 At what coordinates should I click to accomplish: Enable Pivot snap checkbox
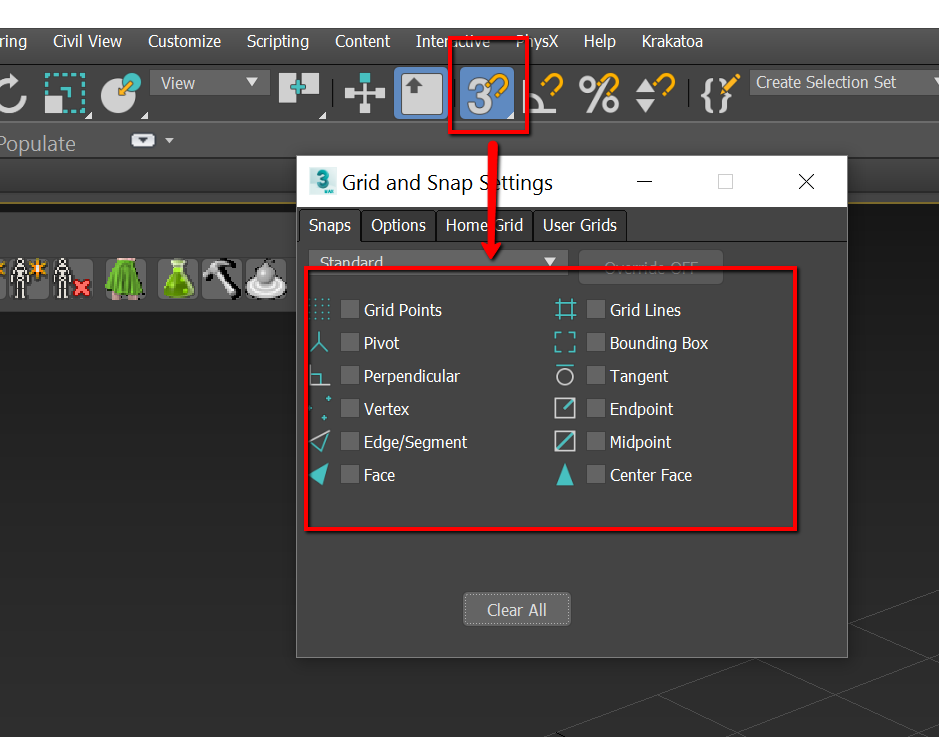[x=350, y=342]
